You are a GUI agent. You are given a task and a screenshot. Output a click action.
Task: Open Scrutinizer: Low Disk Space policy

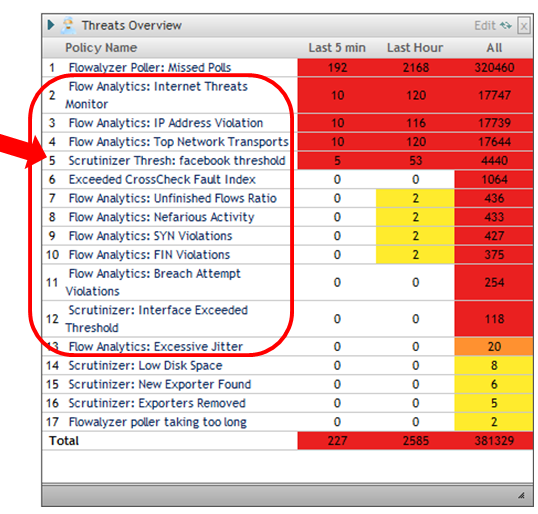tap(145, 366)
